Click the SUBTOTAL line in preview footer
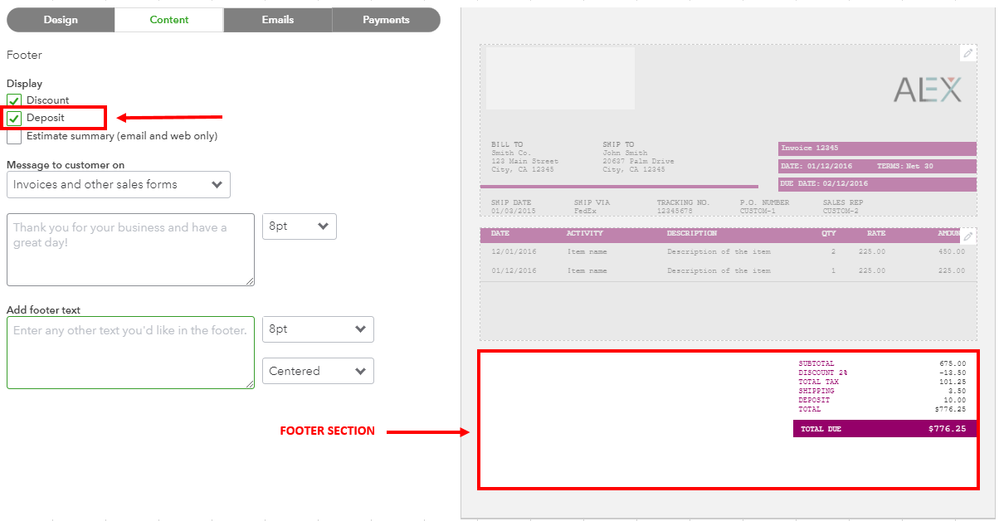This screenshot has height=521, width=999. [882, 364]
